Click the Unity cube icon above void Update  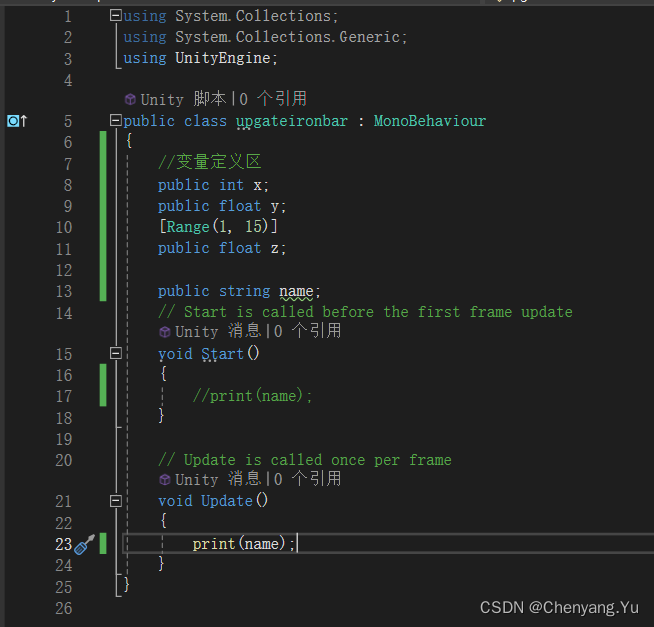(165, 479)
